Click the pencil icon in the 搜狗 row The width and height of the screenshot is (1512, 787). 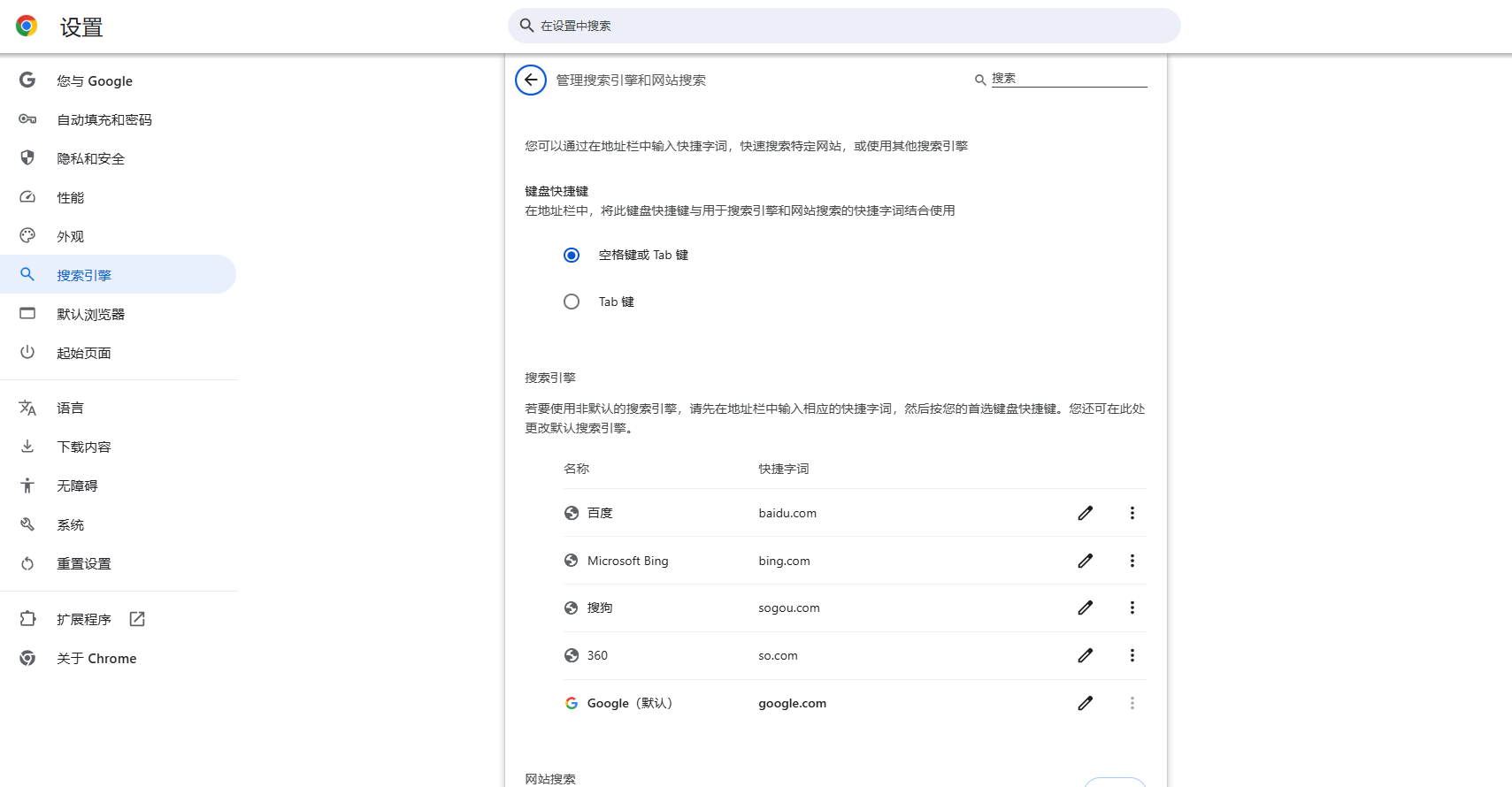(1086, 607)
